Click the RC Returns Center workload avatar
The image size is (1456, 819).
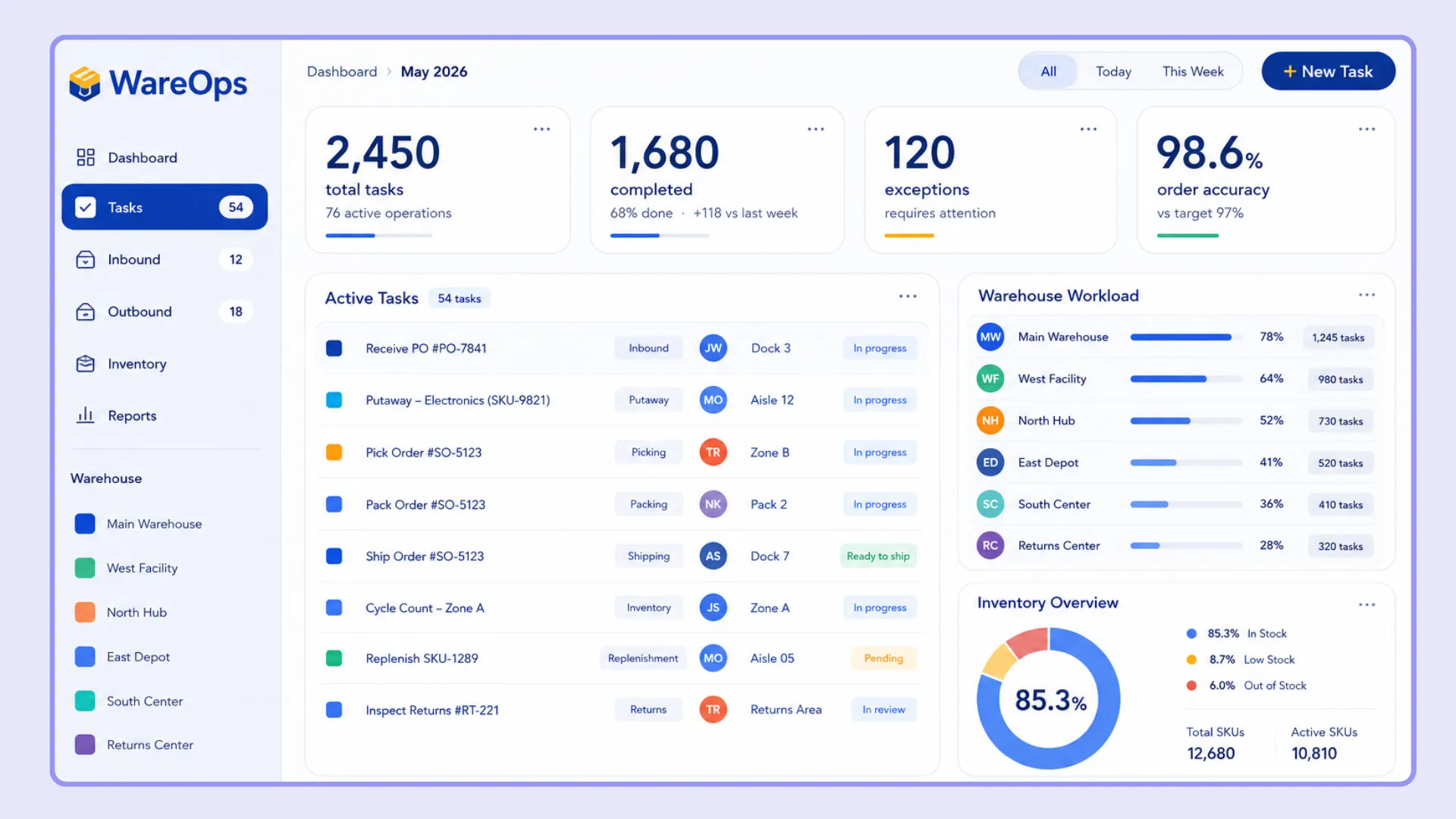[990, 545]
